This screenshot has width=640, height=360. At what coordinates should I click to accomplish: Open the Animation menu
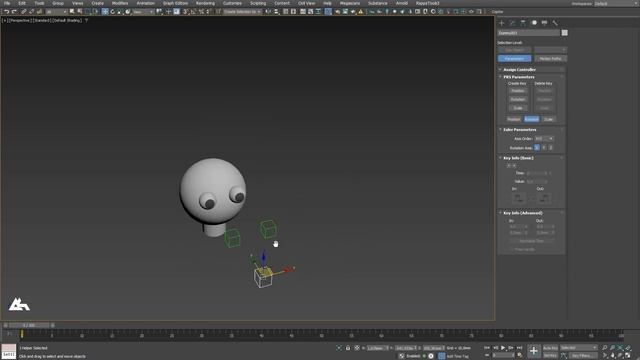145,3
